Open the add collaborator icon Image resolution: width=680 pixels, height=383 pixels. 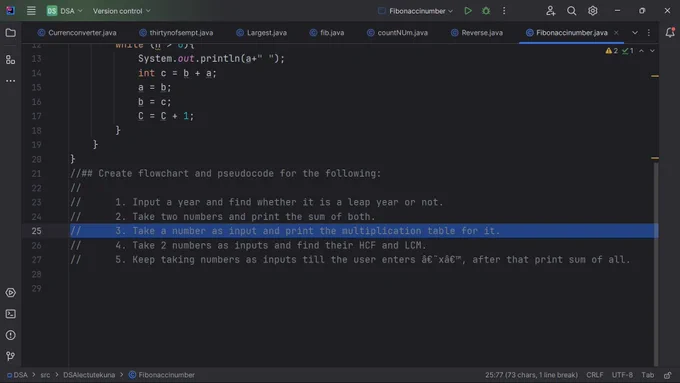point(550,11)
